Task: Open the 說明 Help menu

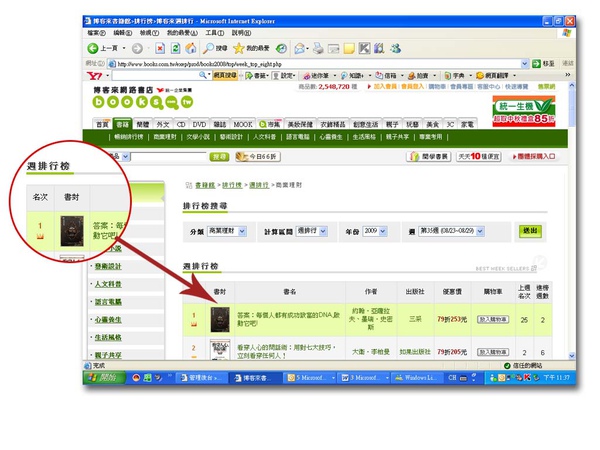Action: 241,33
